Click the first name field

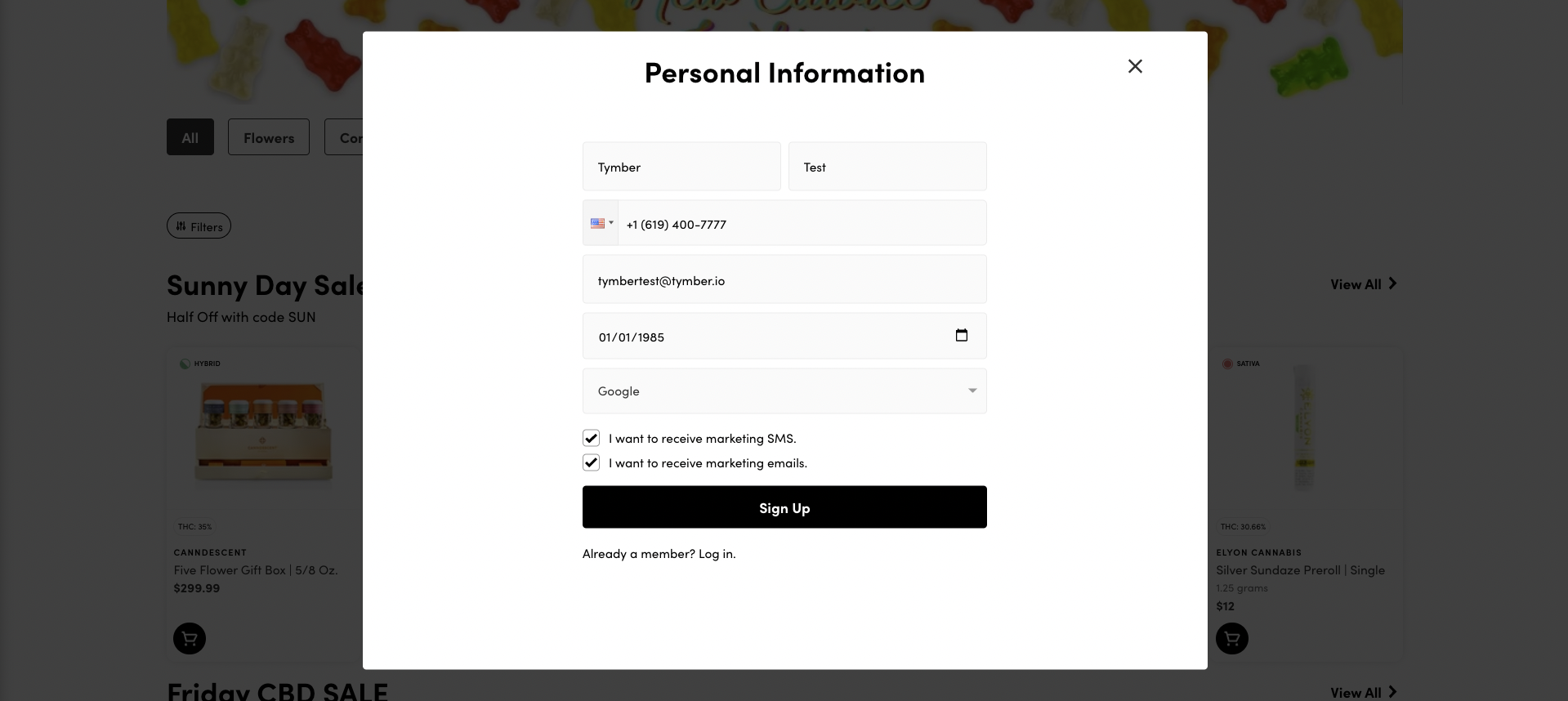pos(681,167)
